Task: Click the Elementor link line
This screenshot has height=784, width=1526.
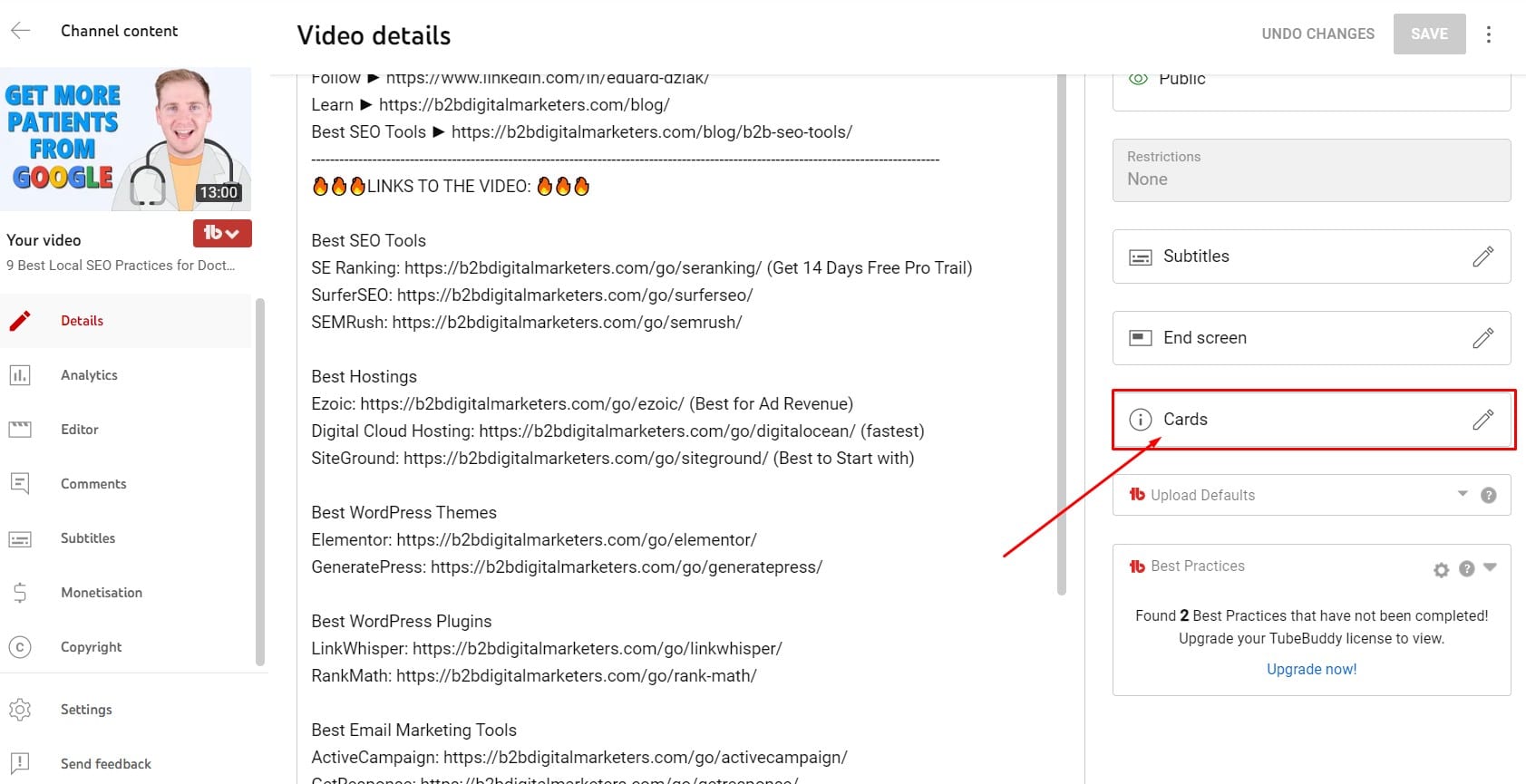Action: [534, 540]
